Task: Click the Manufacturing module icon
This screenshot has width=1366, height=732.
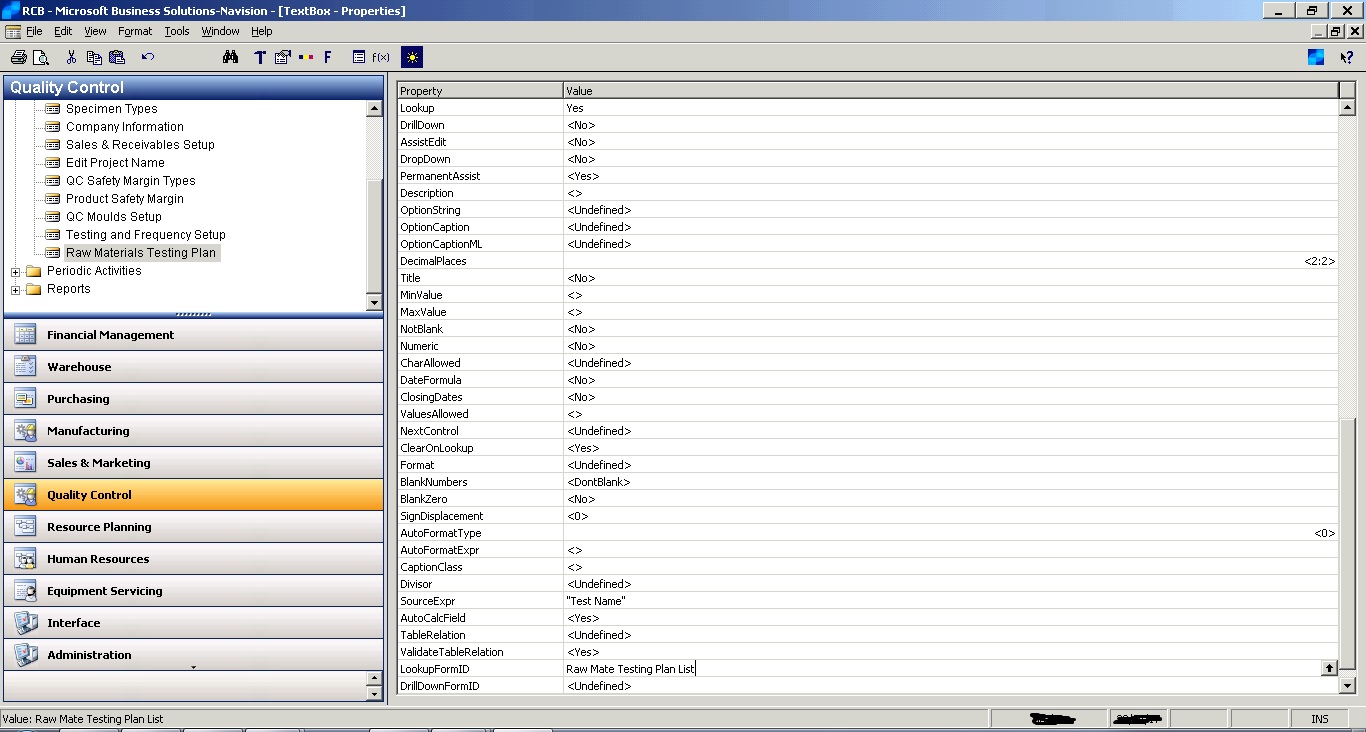Action: (x=25, y=431)
